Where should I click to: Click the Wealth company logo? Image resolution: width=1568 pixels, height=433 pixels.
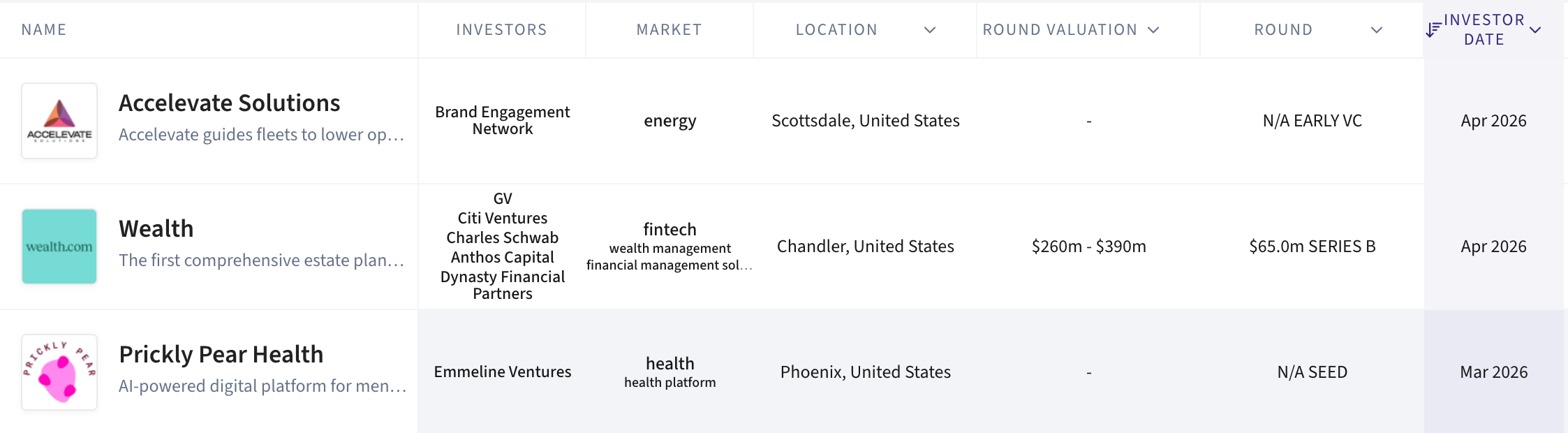click(x=59, y=247)
